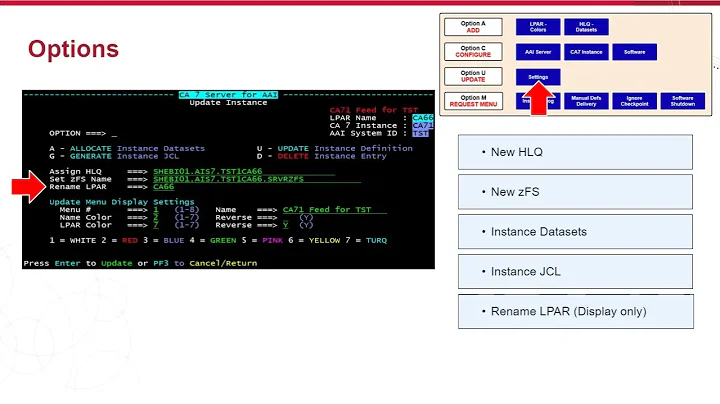The width and height of the screenshot is (720, 404).
Task: Open the CA7 Instance blue button
Action: [x=586, y=52]
